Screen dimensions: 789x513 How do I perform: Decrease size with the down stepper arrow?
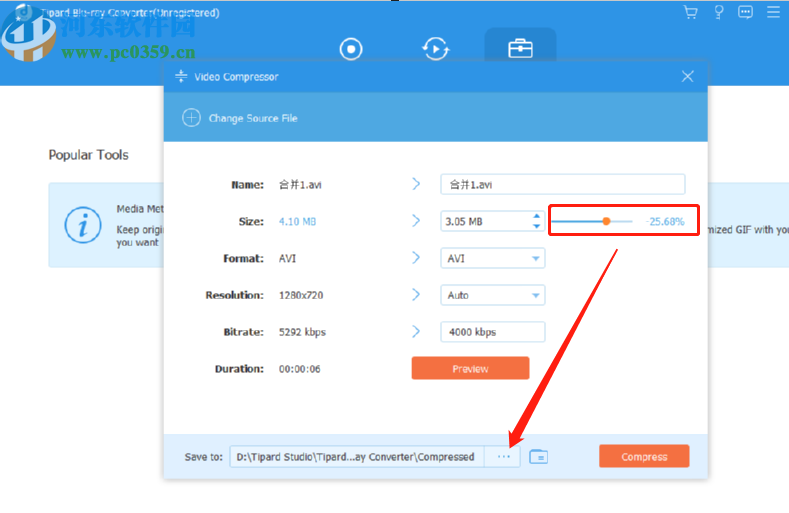(536, 227)
